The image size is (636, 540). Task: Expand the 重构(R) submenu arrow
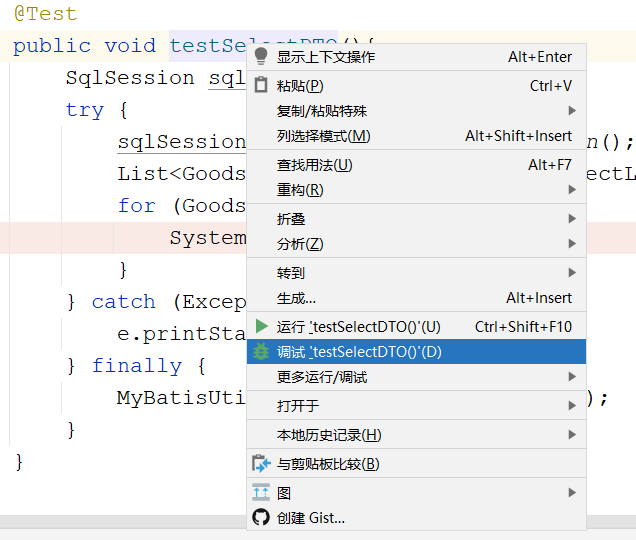pos(572,190)
